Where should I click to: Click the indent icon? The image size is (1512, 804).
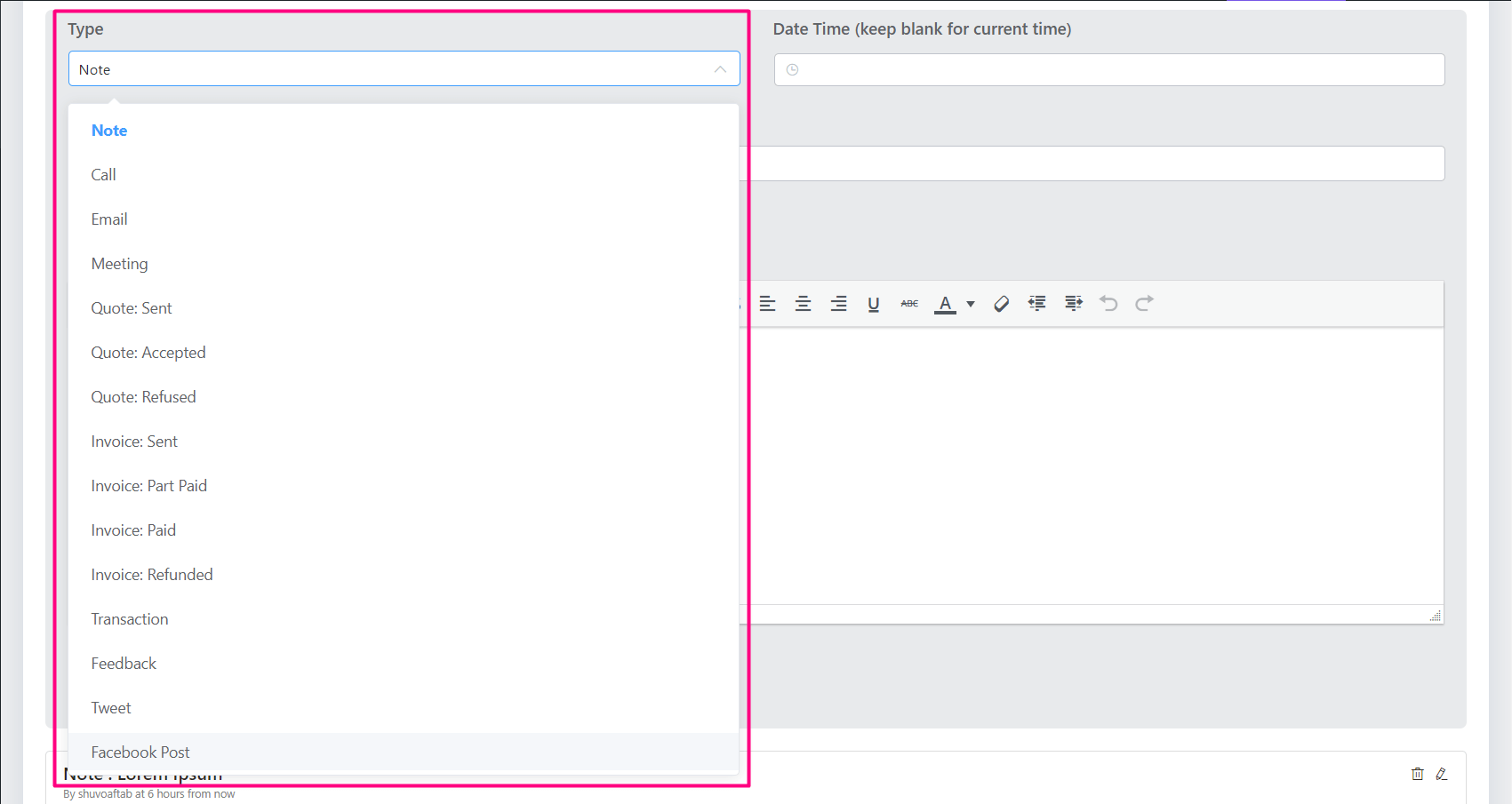pos(1074,303)
